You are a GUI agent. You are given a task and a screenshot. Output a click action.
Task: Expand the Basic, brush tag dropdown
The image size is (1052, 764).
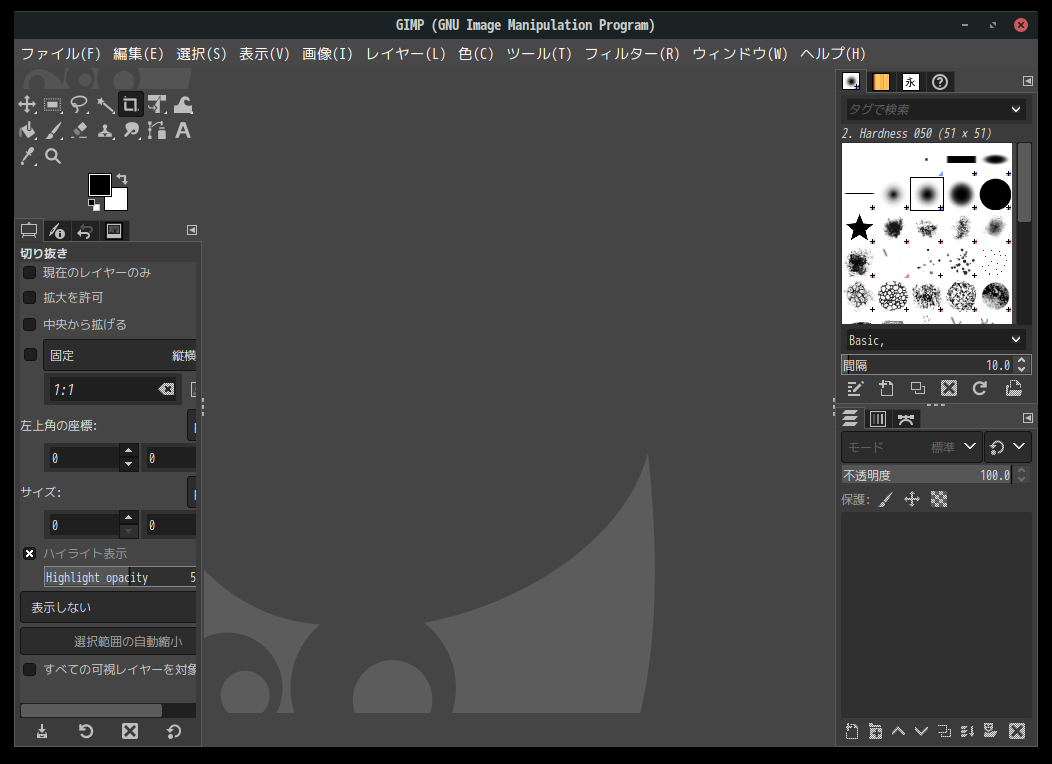[x=1016, y=340]
